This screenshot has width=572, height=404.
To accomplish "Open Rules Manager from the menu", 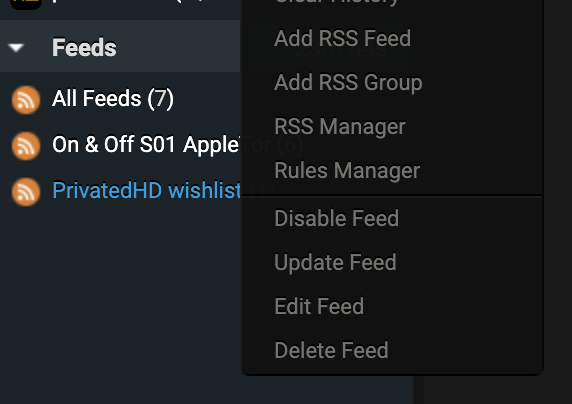I will click(347, 171).
